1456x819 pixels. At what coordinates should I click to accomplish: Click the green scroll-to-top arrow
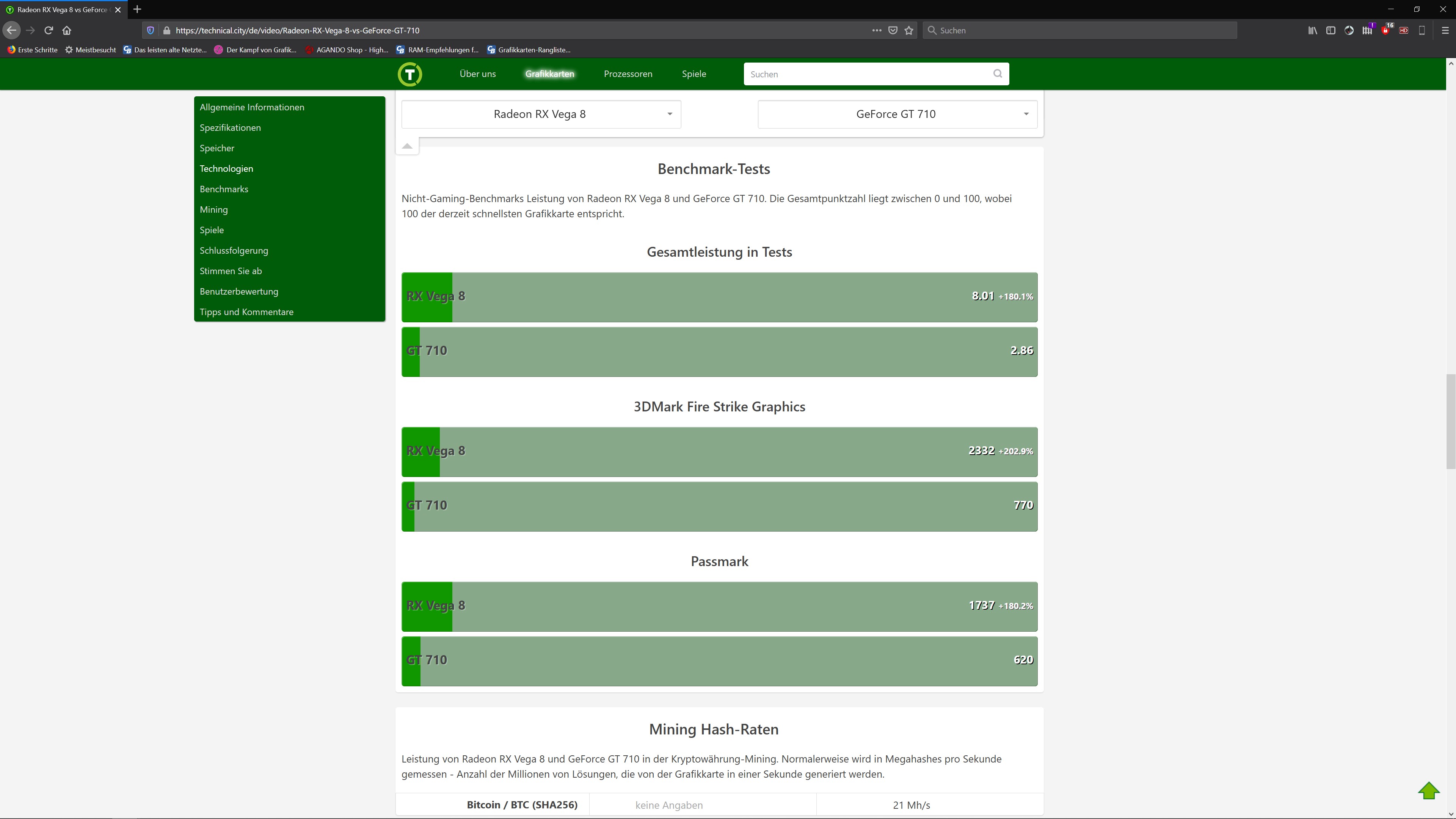point(1428,790)
